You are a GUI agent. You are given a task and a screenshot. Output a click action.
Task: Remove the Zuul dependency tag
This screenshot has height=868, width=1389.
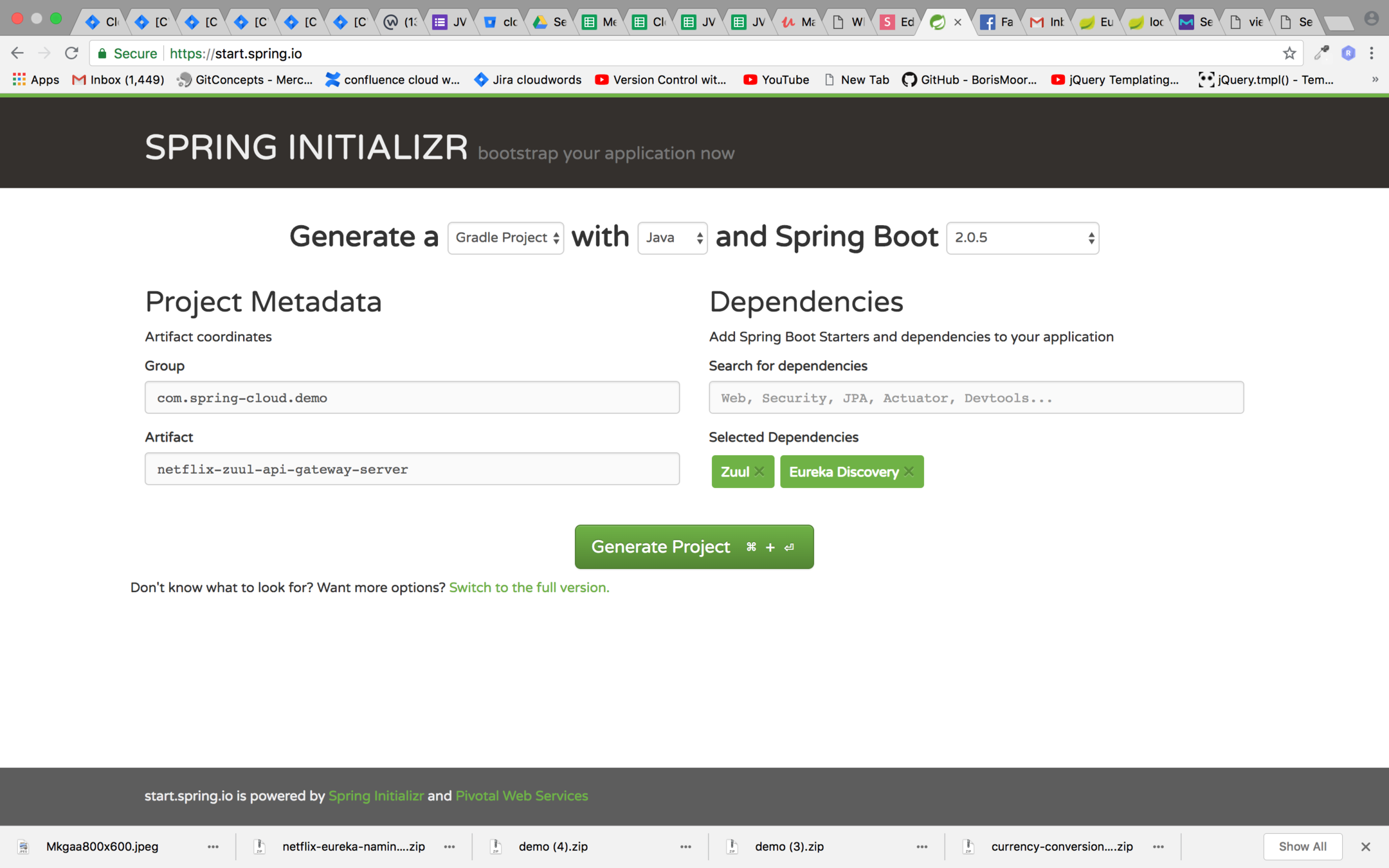pos(759,471)
